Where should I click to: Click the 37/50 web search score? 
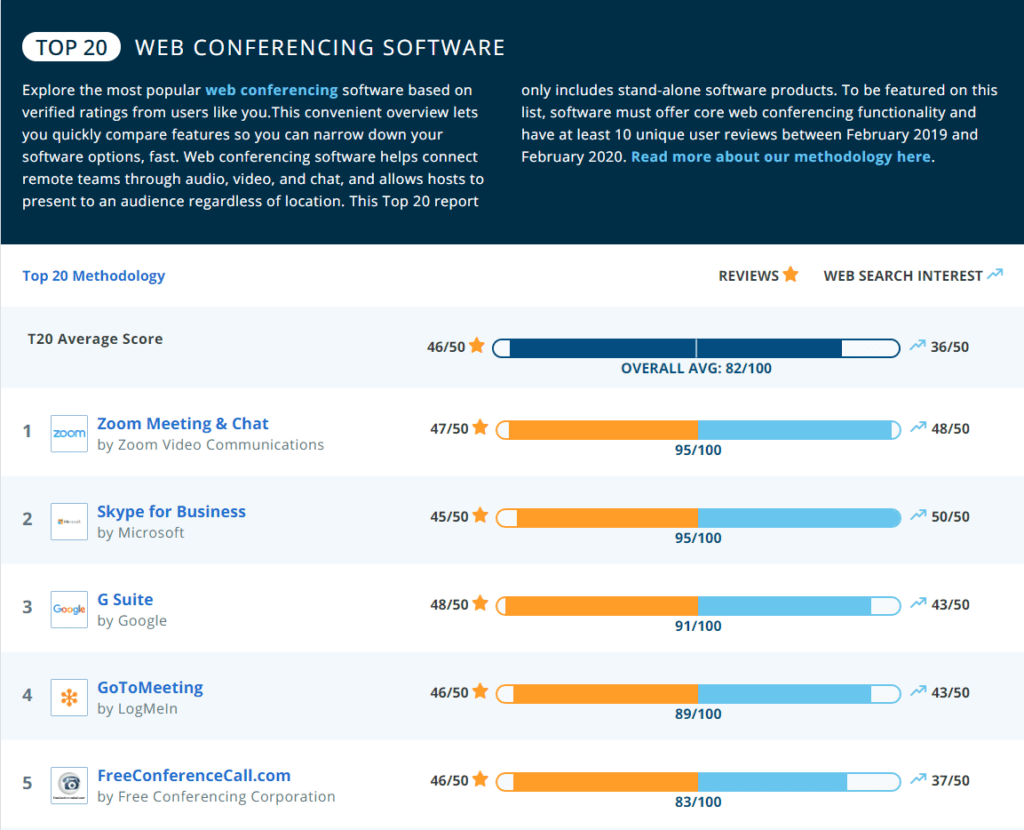point(950,780)
